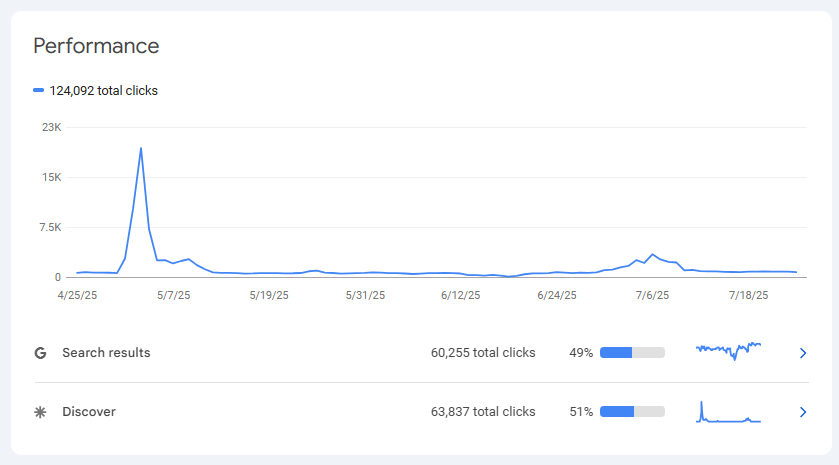Open the Search results label link
839x465 pixels.
106,353
